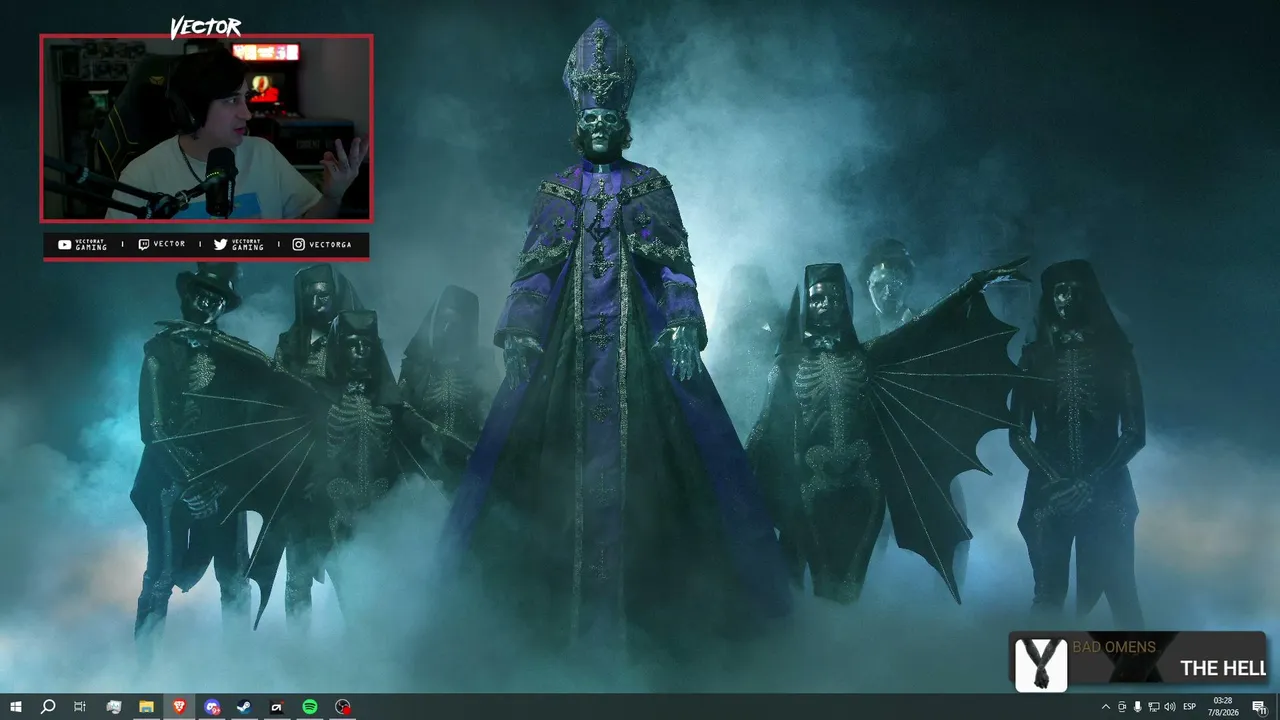The image size is (1280, 720).
Task: Open the recording app with red dot
Action: point(343,707)
